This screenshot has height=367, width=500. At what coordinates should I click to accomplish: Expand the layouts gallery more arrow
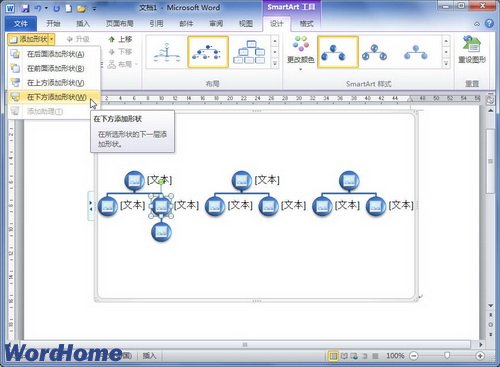(275, 63)
